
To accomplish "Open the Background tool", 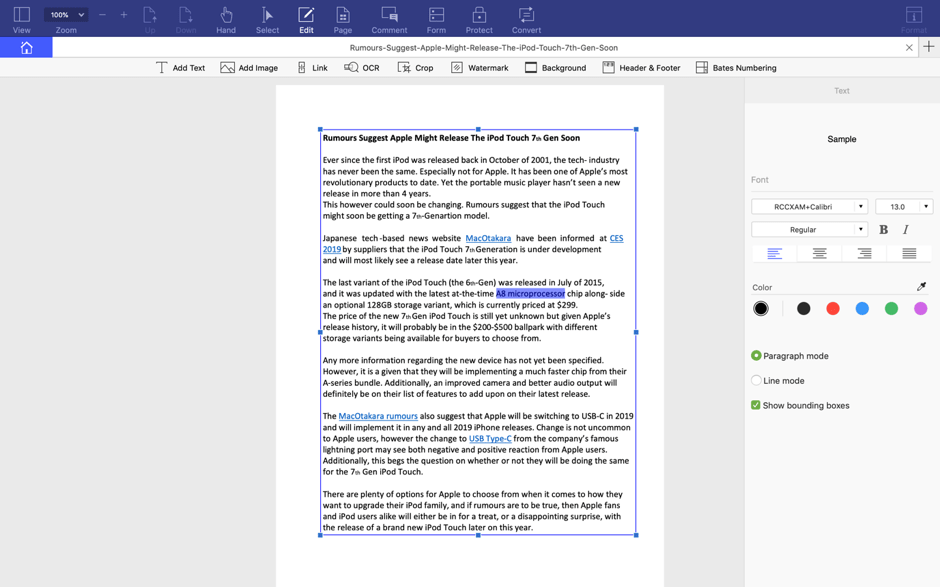I will [x=555, y=68].
